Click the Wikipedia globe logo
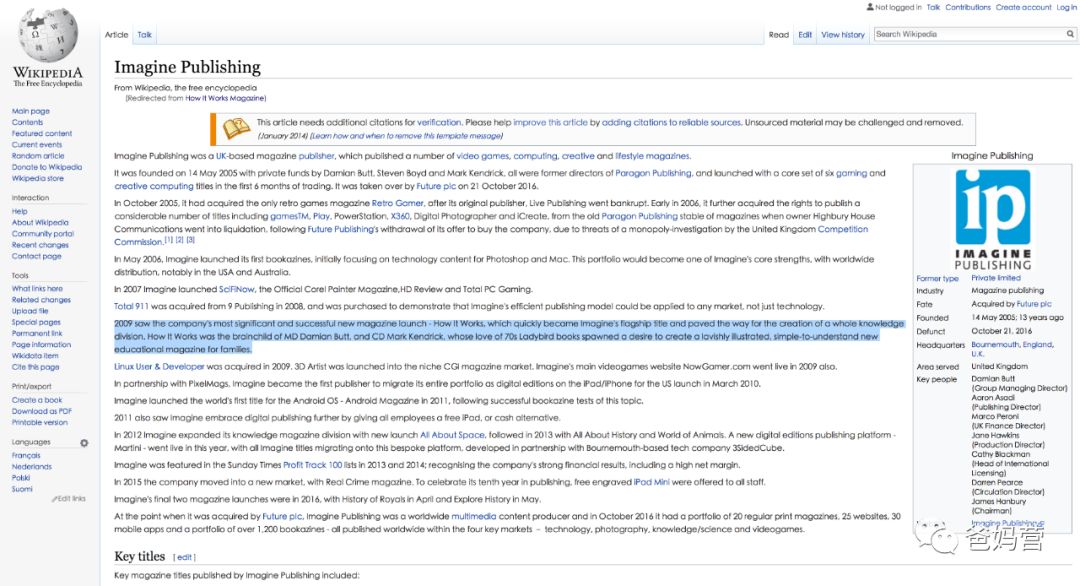 click(x=48, y=34)
